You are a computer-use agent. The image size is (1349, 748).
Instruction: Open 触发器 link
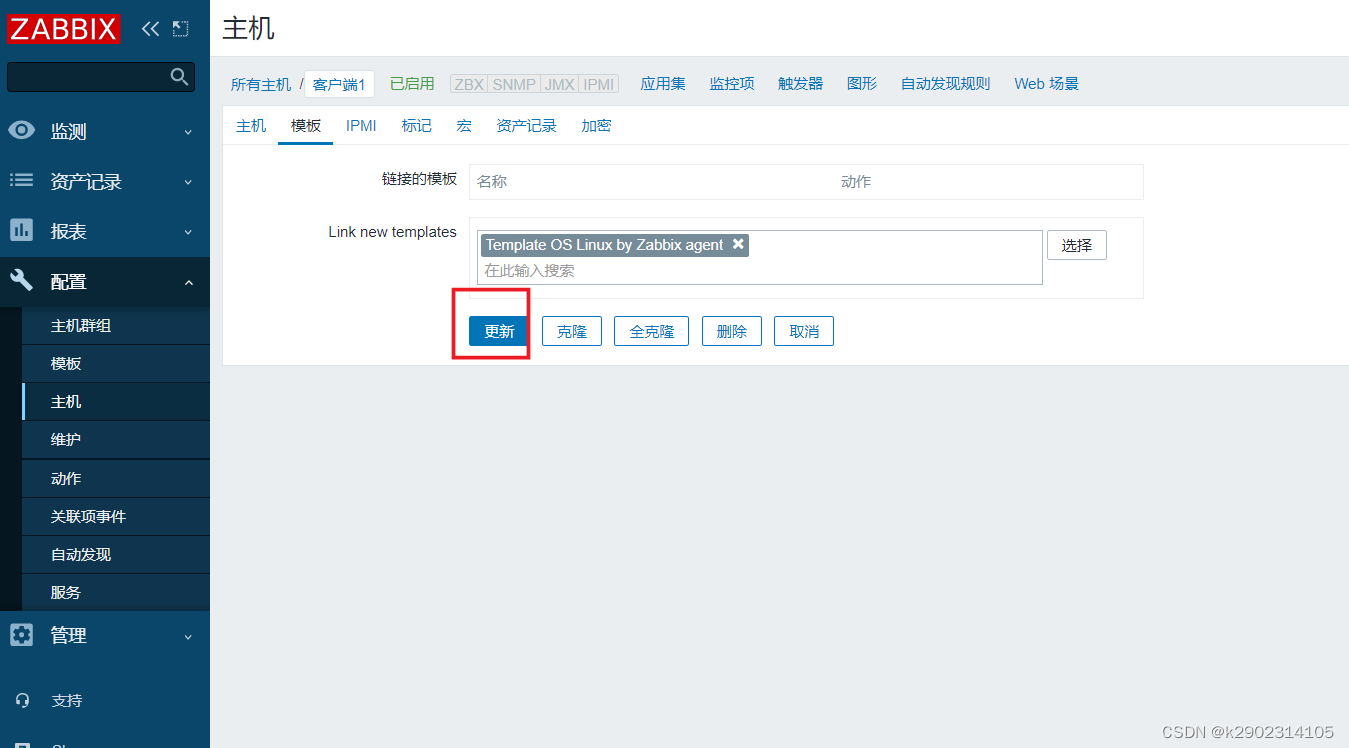[x=801, y=84]
